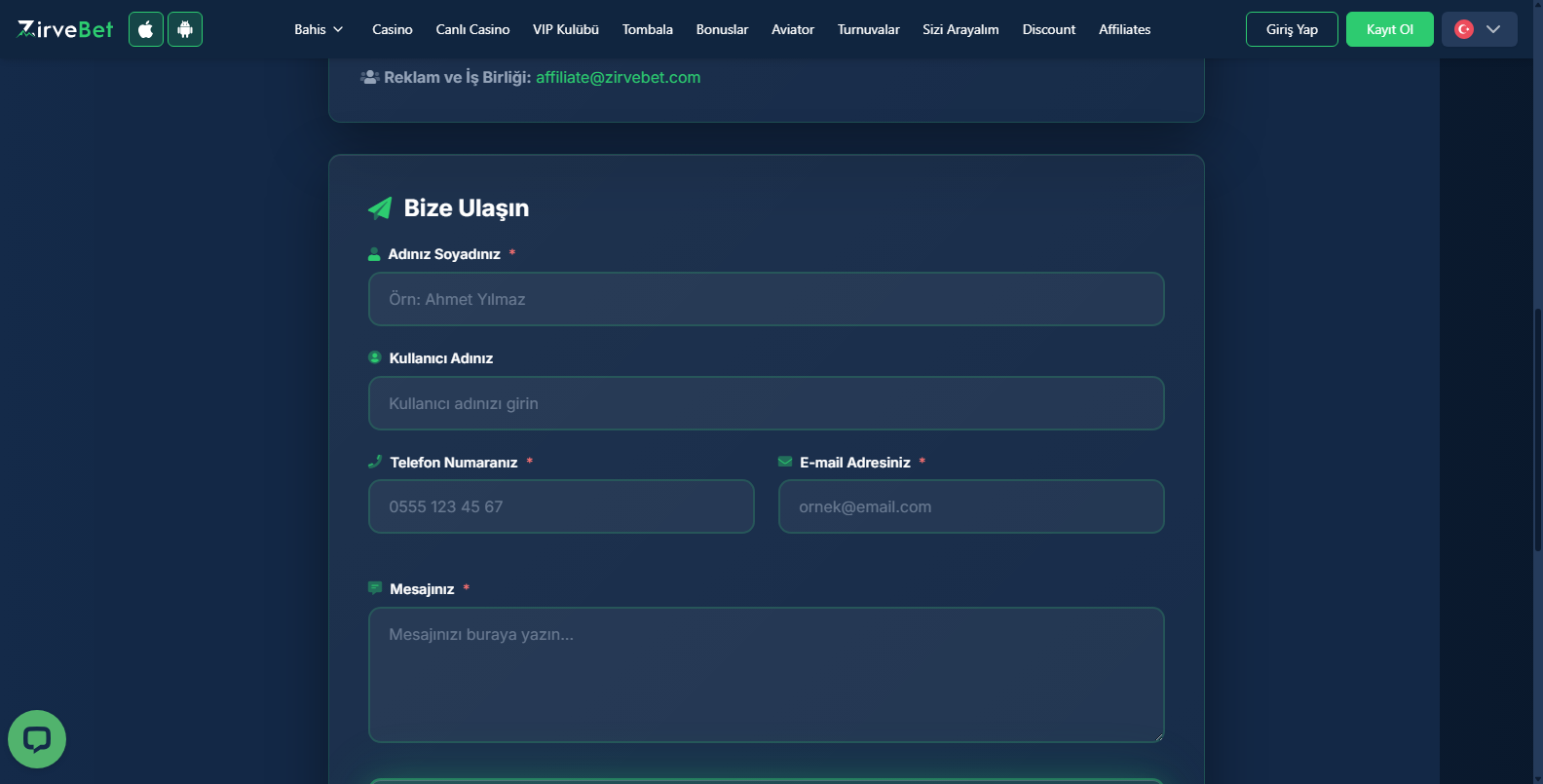Click the person icon beside Adınız Soyadınız
Image resolution: width=1543 pixels, height=784 pixels.
click(x=374, y=254)
